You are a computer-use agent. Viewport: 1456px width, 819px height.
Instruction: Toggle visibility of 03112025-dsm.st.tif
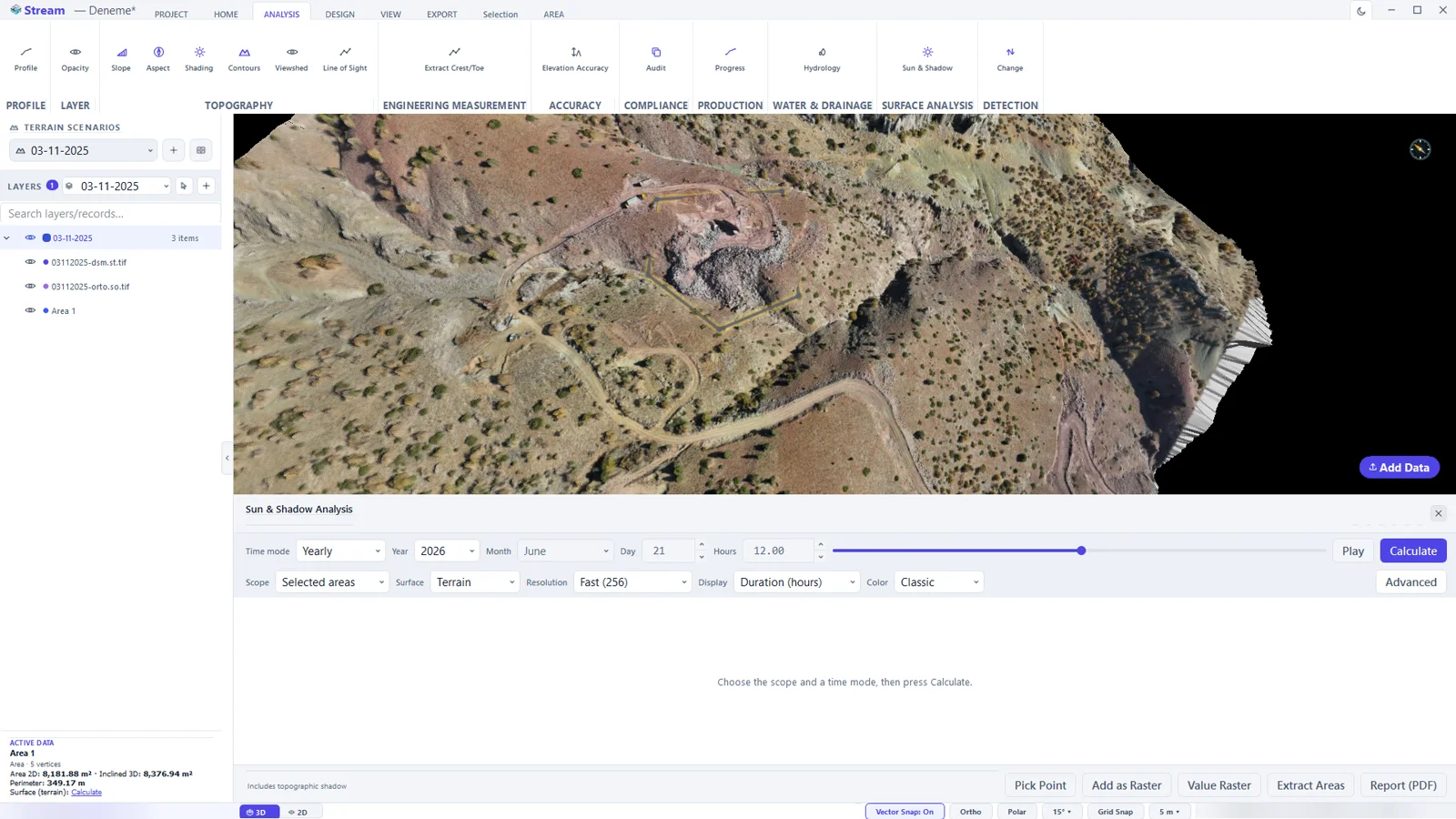30,262
